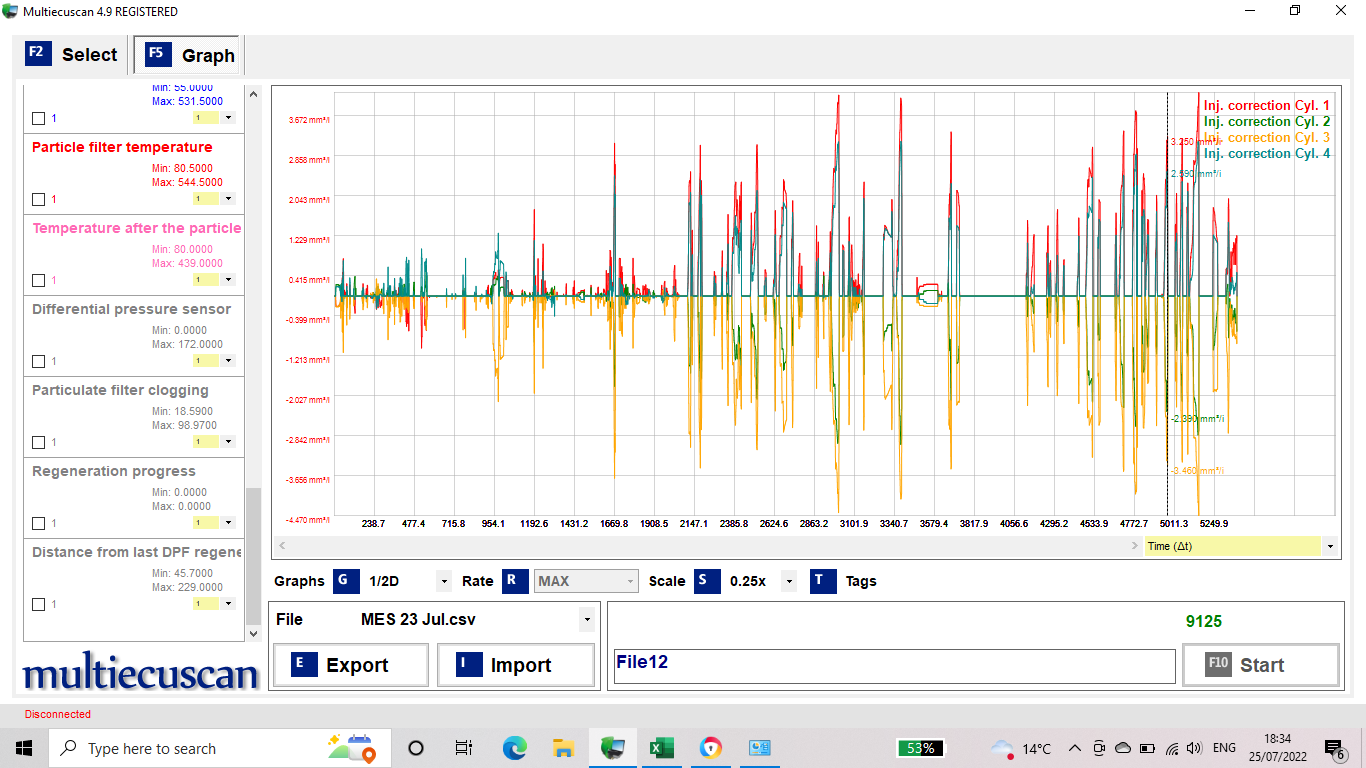Open Cortana from the taskbar
The width and height of the screenshot is (1366, 768).
tap(416, 748)
